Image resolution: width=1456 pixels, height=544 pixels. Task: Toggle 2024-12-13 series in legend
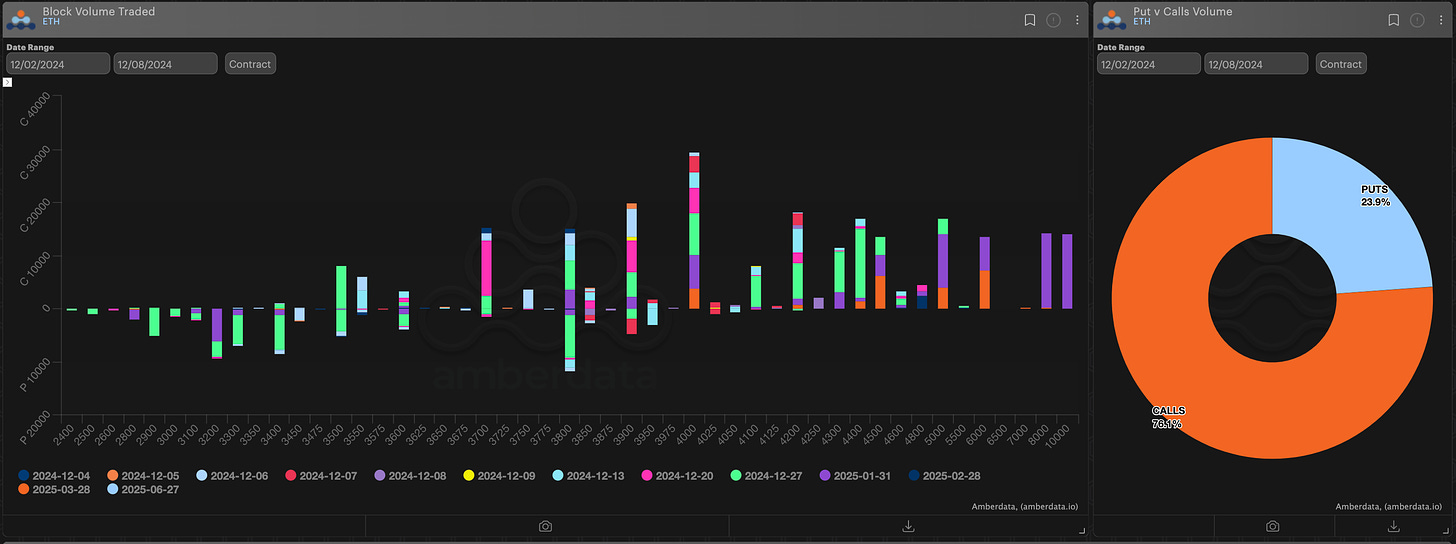coord(589,476)
